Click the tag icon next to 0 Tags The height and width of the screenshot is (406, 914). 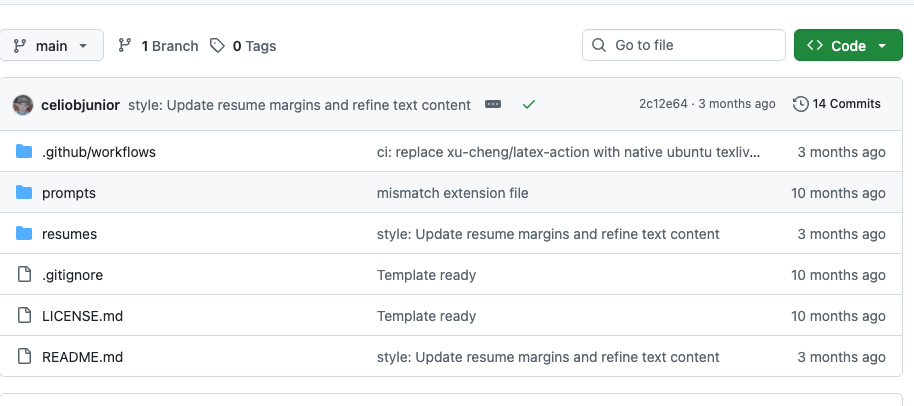pos(217,45)
